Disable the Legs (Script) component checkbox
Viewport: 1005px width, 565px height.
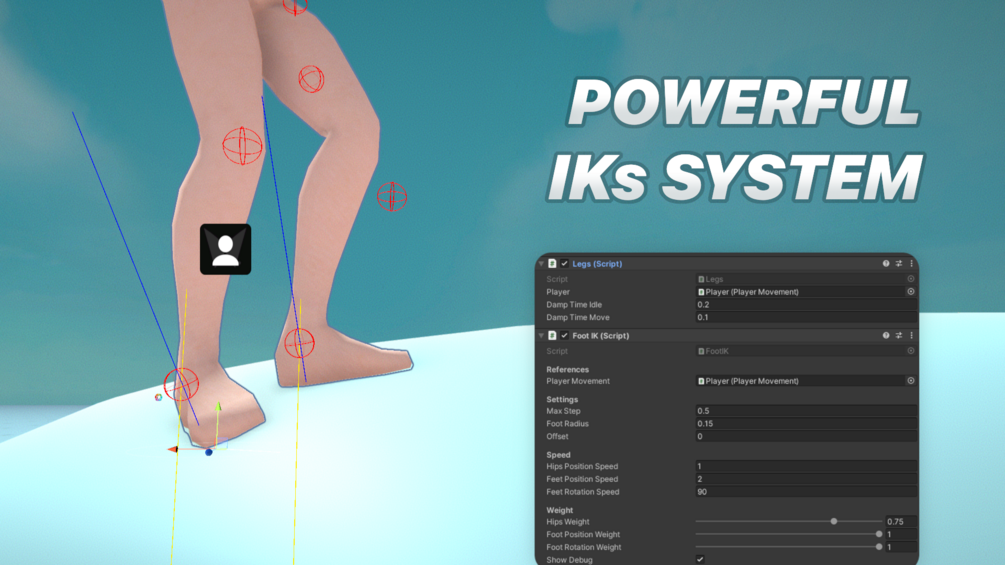click(x=565, y=264)
